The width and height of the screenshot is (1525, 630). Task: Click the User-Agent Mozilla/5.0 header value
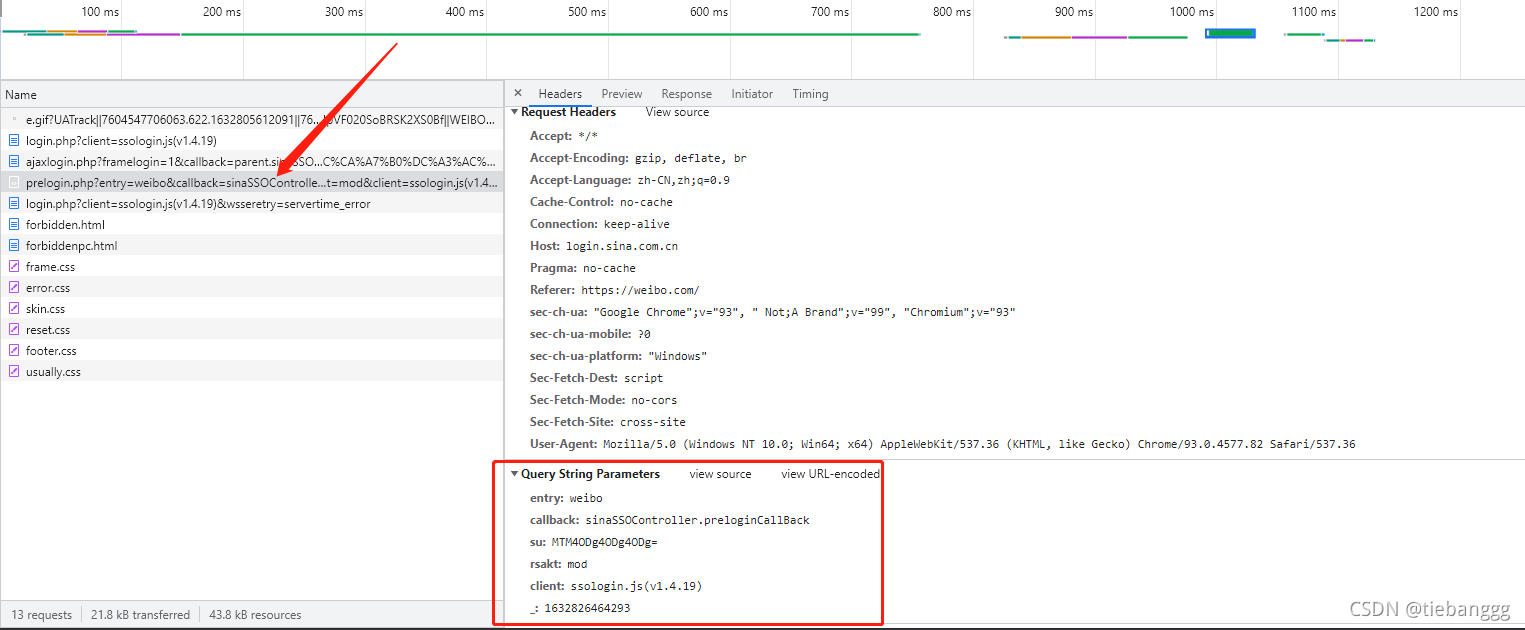(979, 444)
